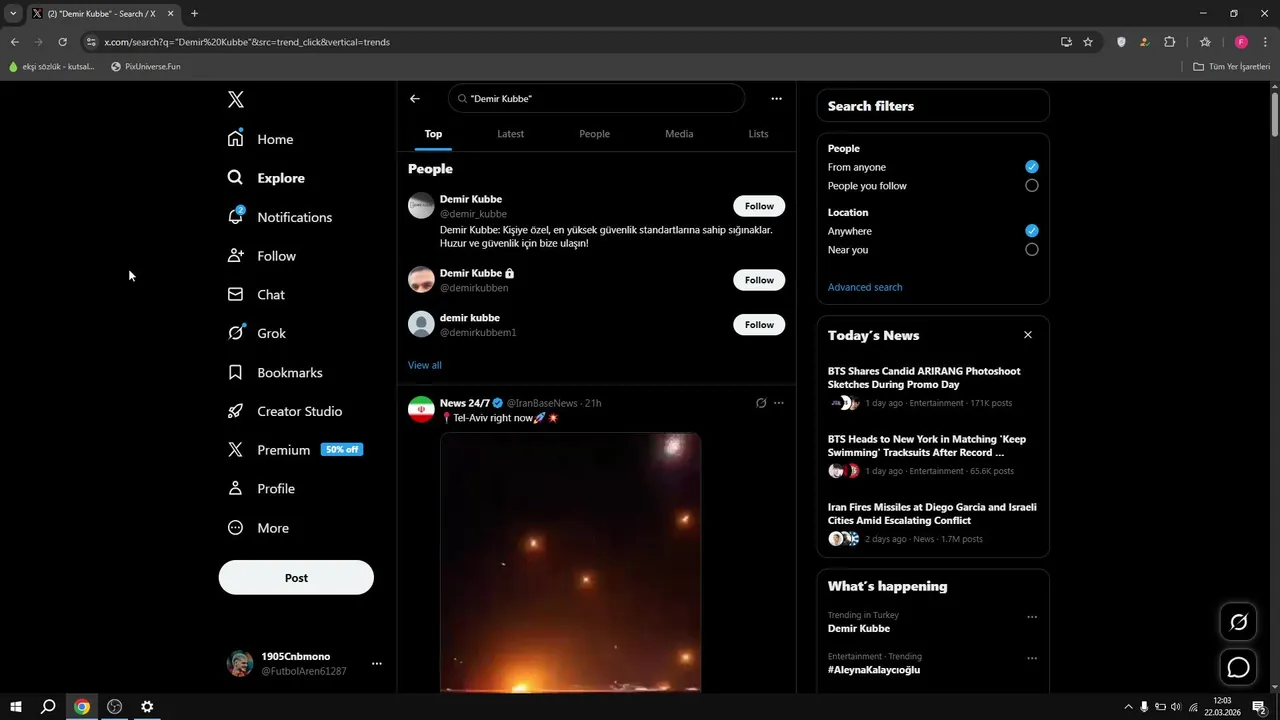Show hidden system tray icons
The image size is (1280, 720).
click(1129, 707)
